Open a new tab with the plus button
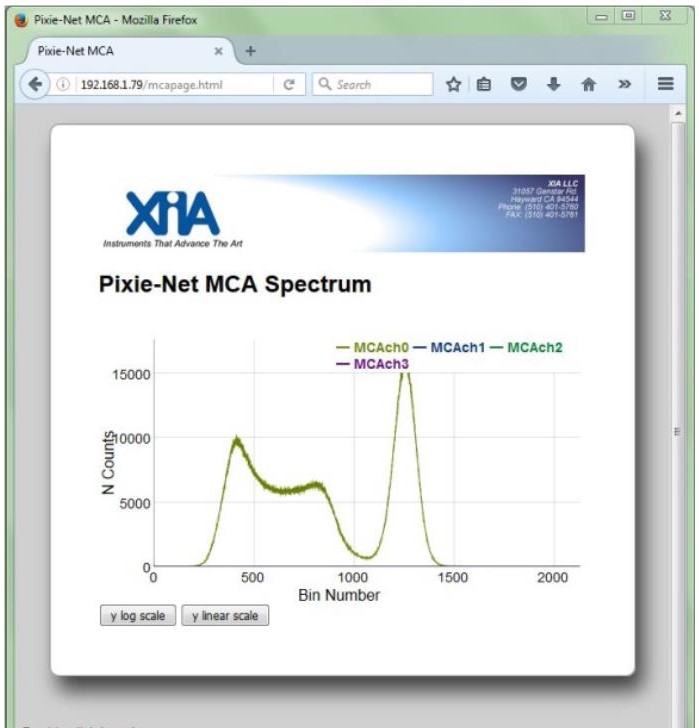This screenshot has width=699, height=728. (x=250, y=51)
